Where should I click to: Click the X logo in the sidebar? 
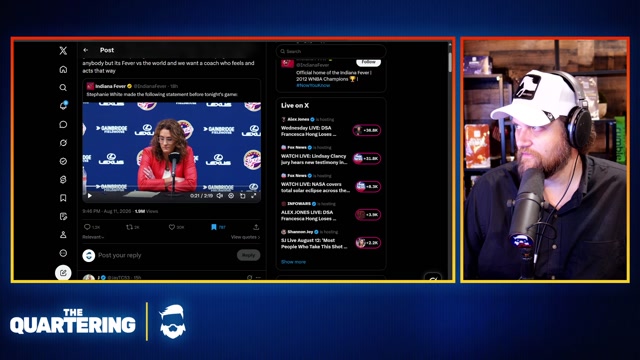tap(63, 50)
